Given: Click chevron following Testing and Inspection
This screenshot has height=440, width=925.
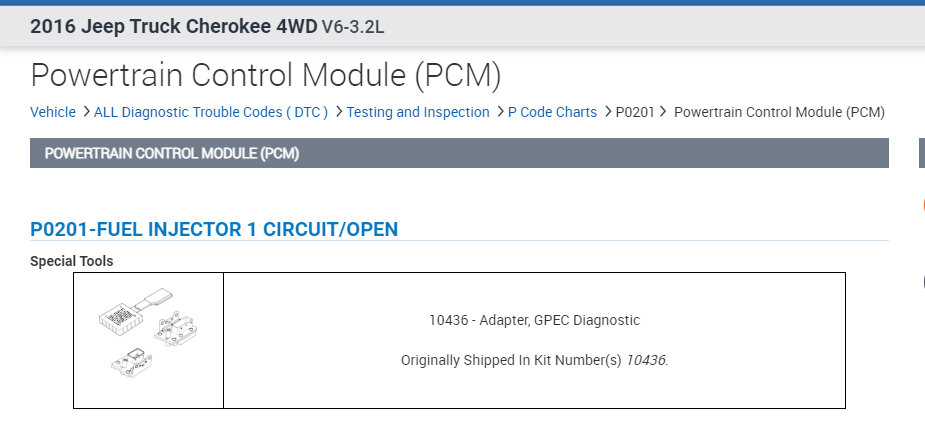Looking at the screenshot, I should pyautogui.click(x=500, y=112).
